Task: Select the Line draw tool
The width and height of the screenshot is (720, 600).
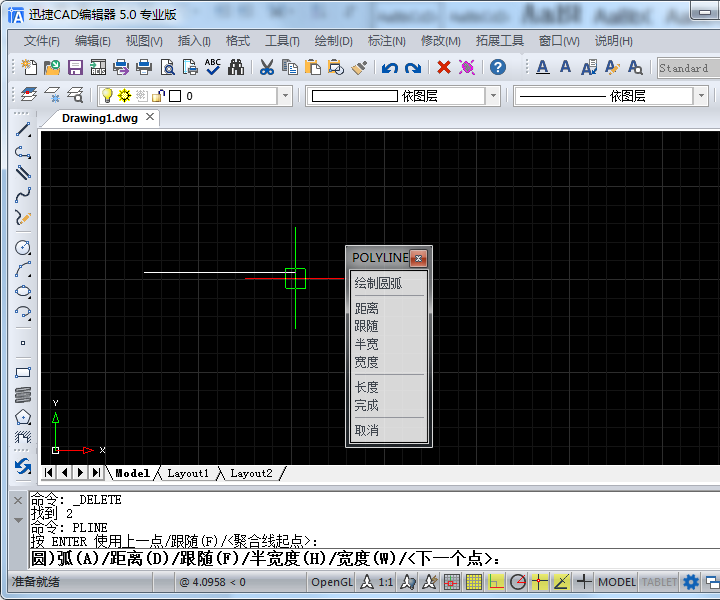Action: (x=23, y=129)
